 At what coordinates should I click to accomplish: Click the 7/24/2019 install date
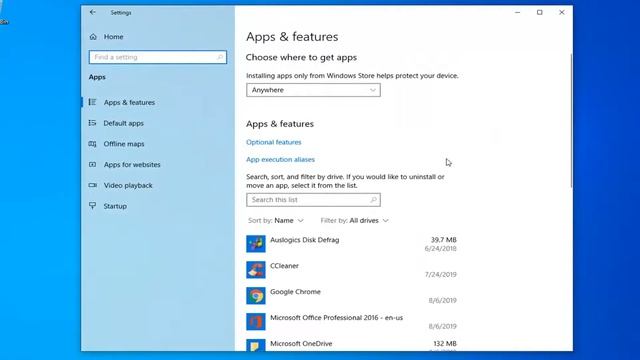[440, 274]
